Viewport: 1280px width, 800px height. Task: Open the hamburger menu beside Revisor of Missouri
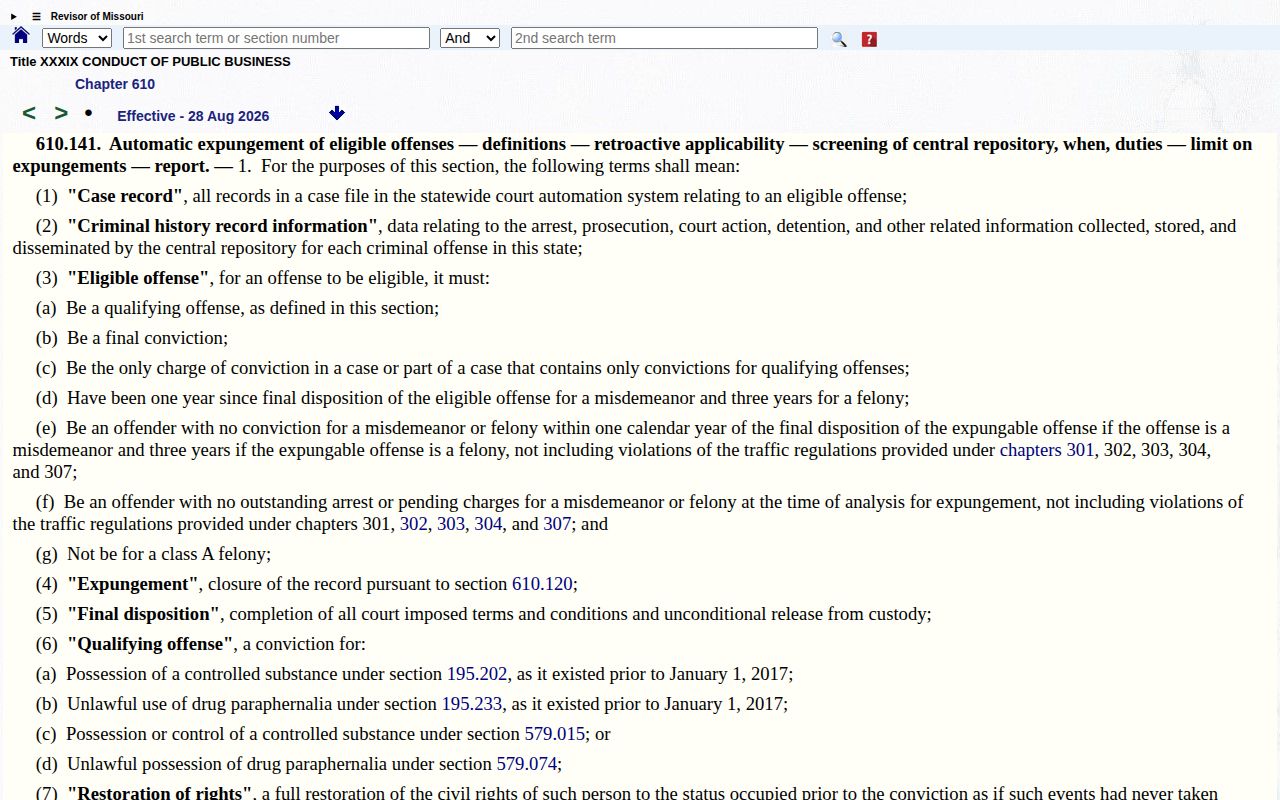(37, 17)
